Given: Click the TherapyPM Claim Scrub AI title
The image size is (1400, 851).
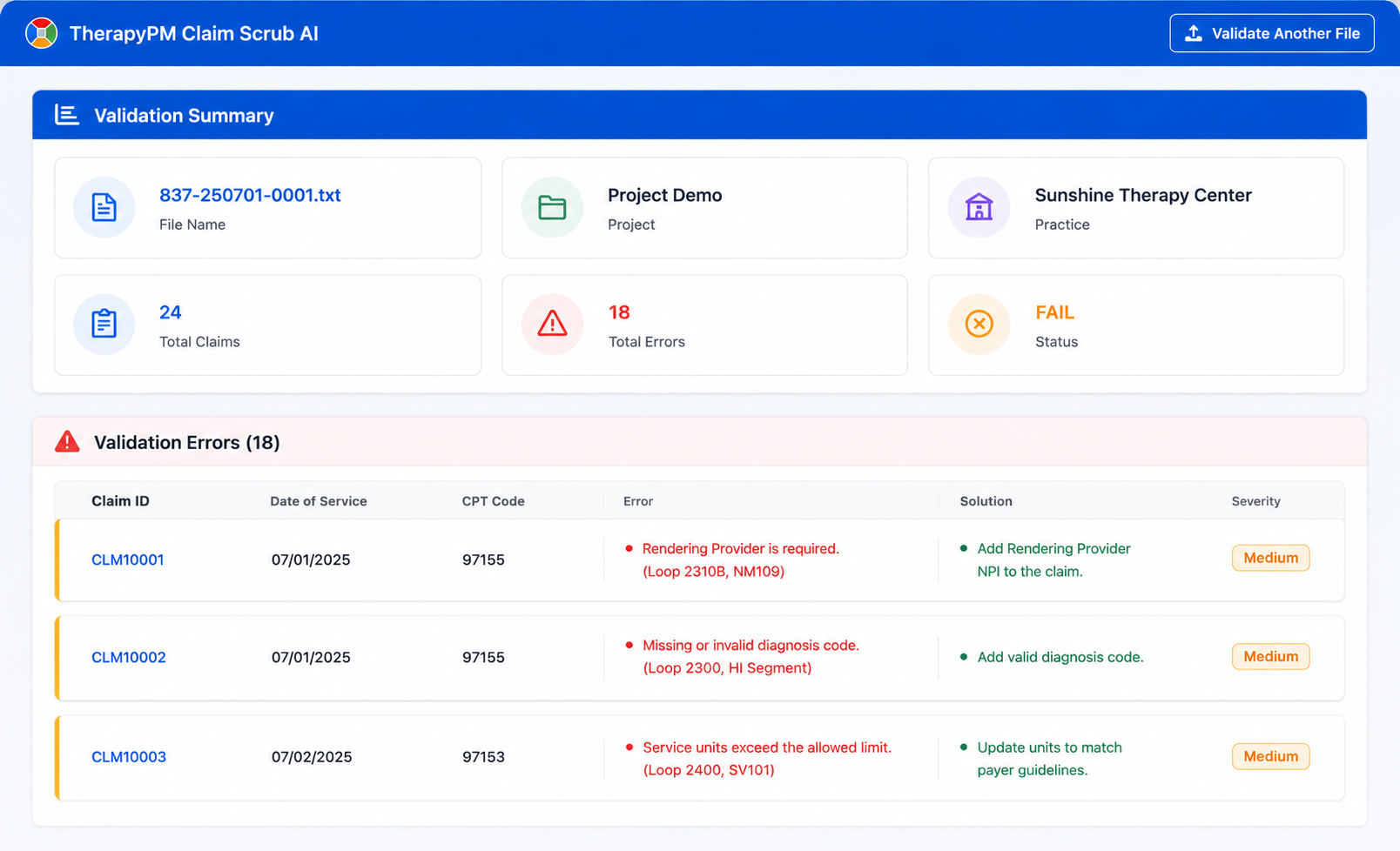Looking at the screenshot, I should pos(194,33).
